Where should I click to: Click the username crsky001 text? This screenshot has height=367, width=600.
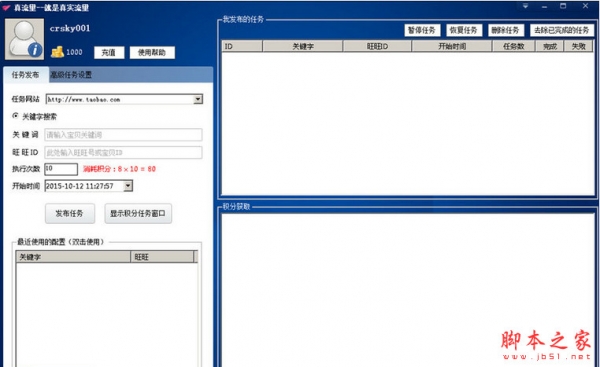click(x=70, y=28)
